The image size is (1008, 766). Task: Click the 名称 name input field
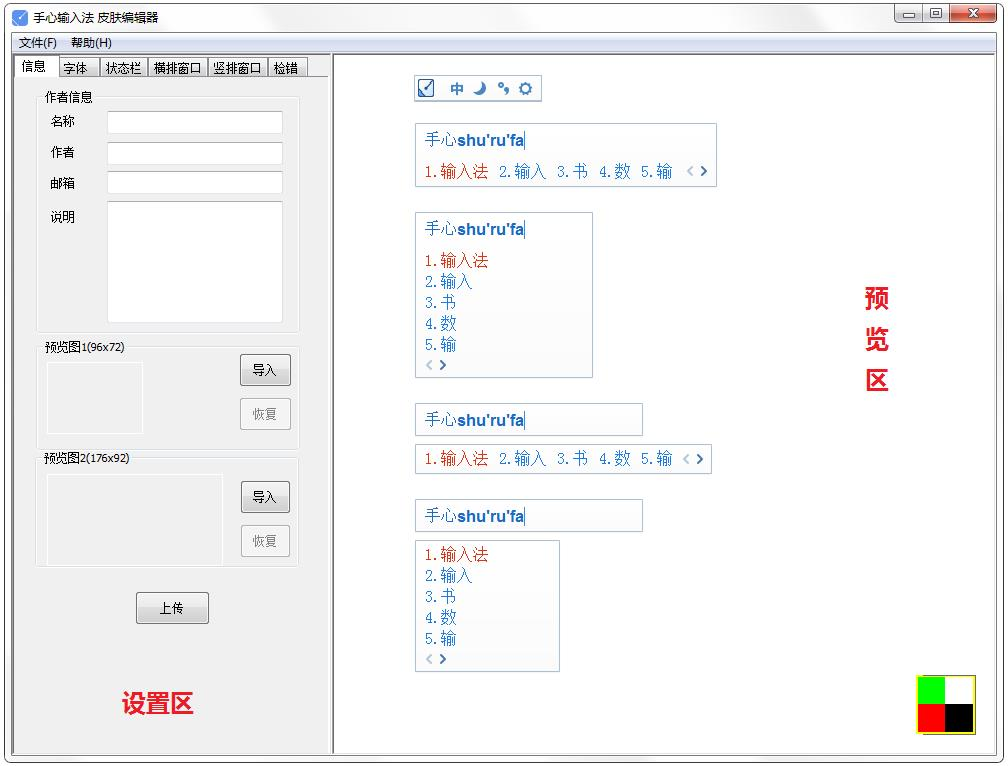click(194, 122)
